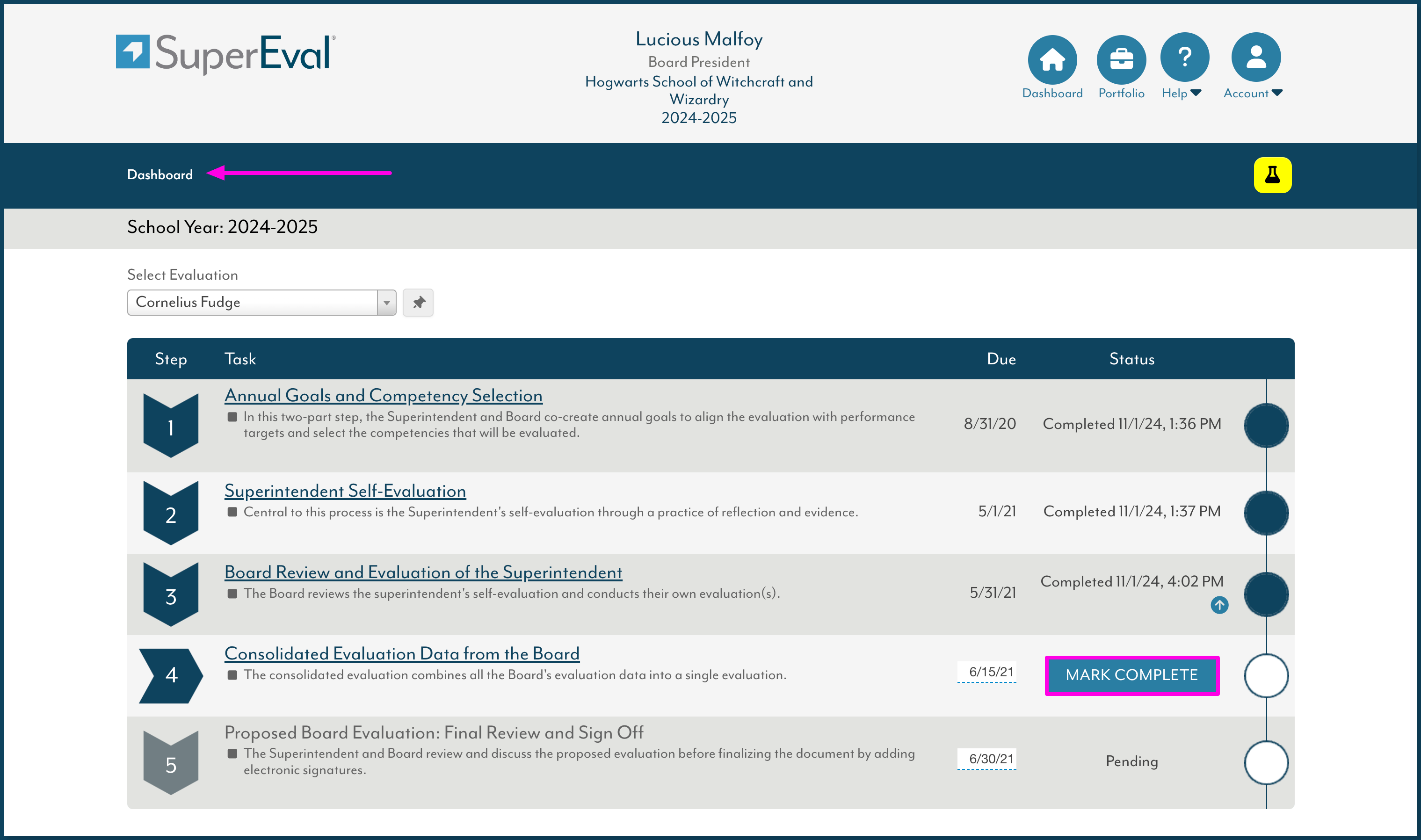
Task: Open the Dashboard home icon
Action: click(1052, 59)
